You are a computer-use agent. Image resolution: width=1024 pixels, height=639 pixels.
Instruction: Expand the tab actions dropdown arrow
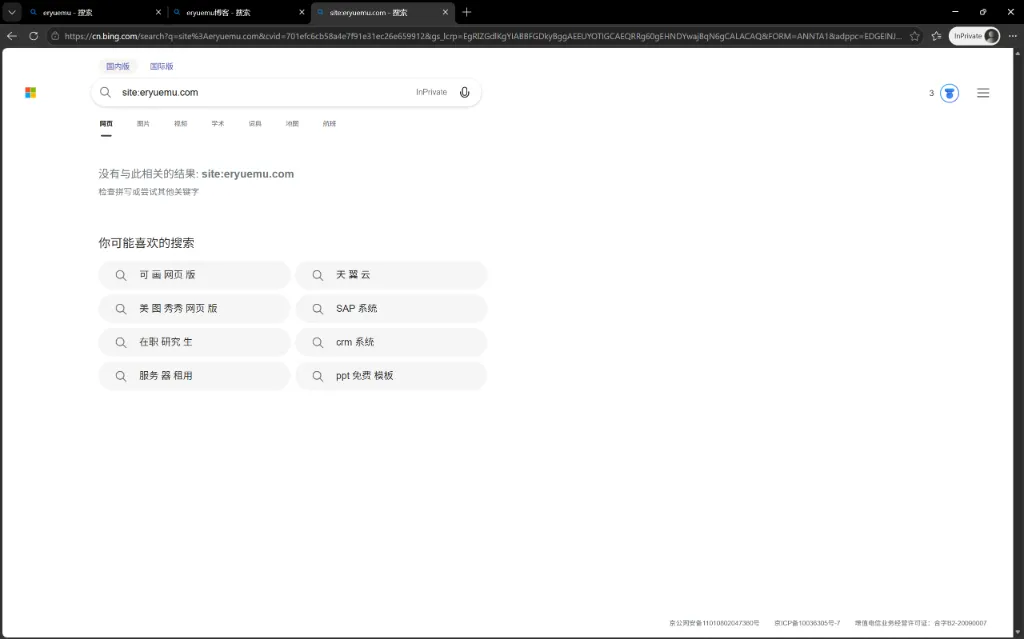click(12, 12)
